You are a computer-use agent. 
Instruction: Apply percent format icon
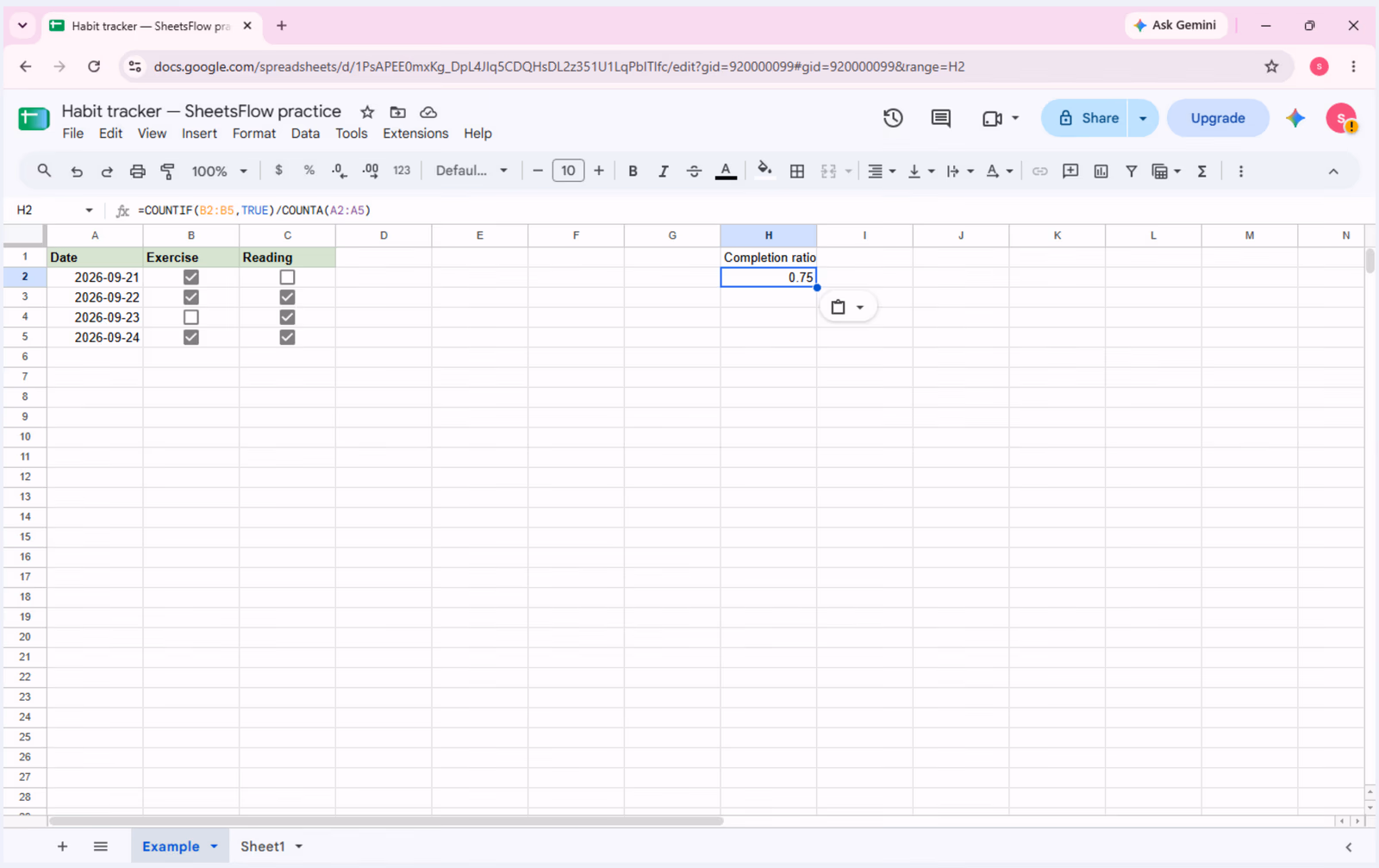tap(309, 171)
